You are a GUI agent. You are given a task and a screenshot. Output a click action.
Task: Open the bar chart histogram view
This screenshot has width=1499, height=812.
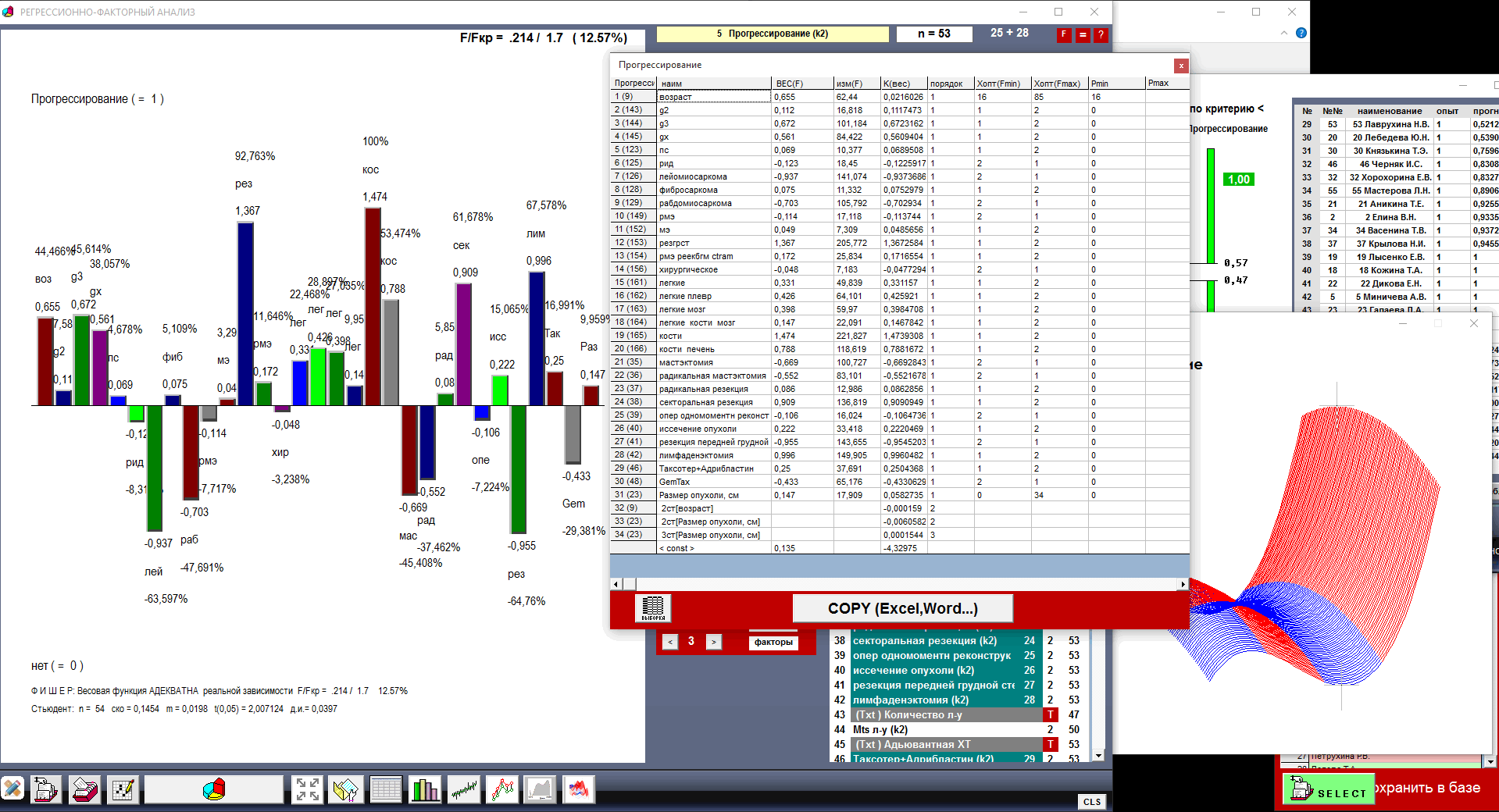coord(425,789)
